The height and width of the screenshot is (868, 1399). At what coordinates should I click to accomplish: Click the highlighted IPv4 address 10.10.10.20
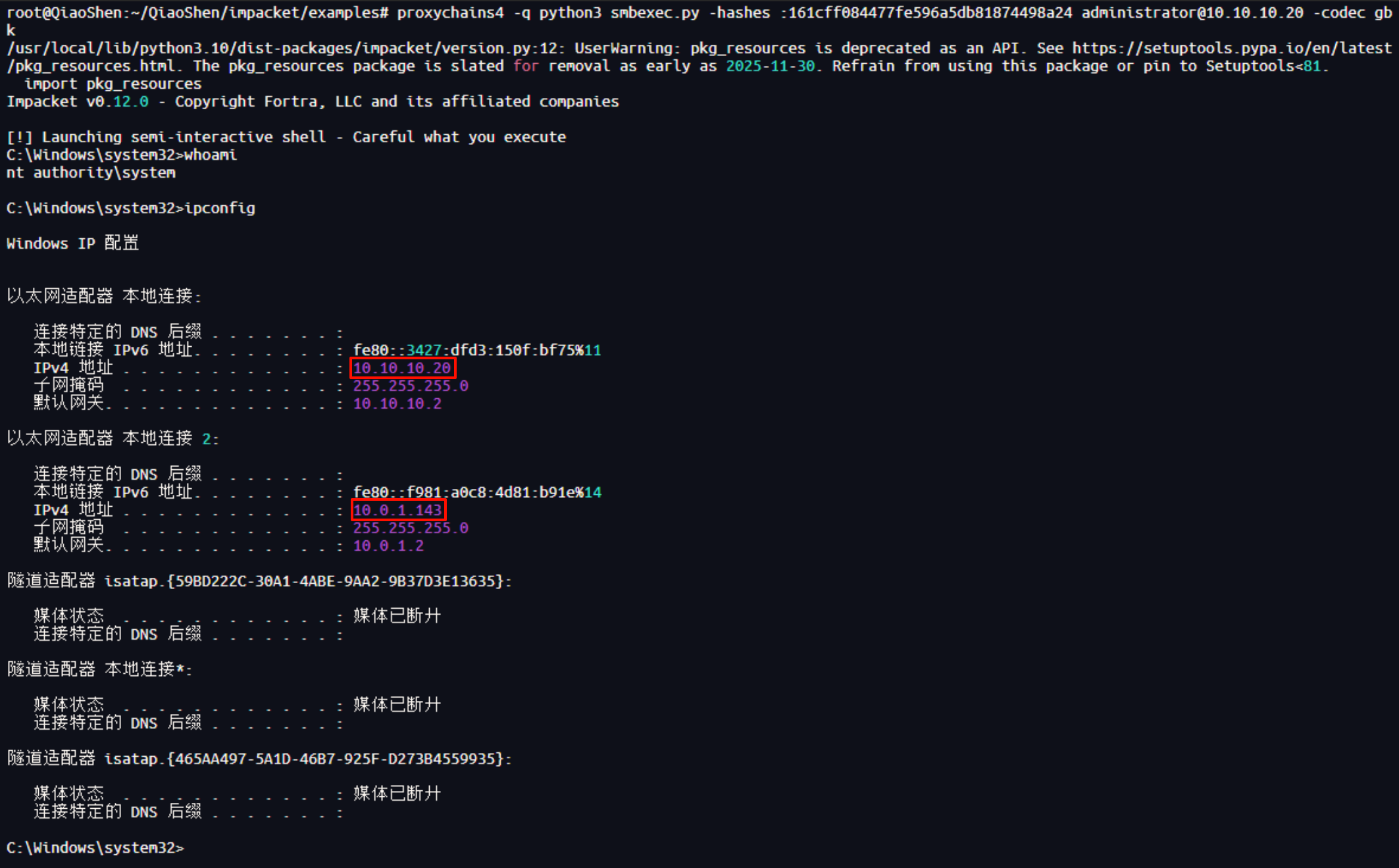pyautogui.click(x=402, y=368)
